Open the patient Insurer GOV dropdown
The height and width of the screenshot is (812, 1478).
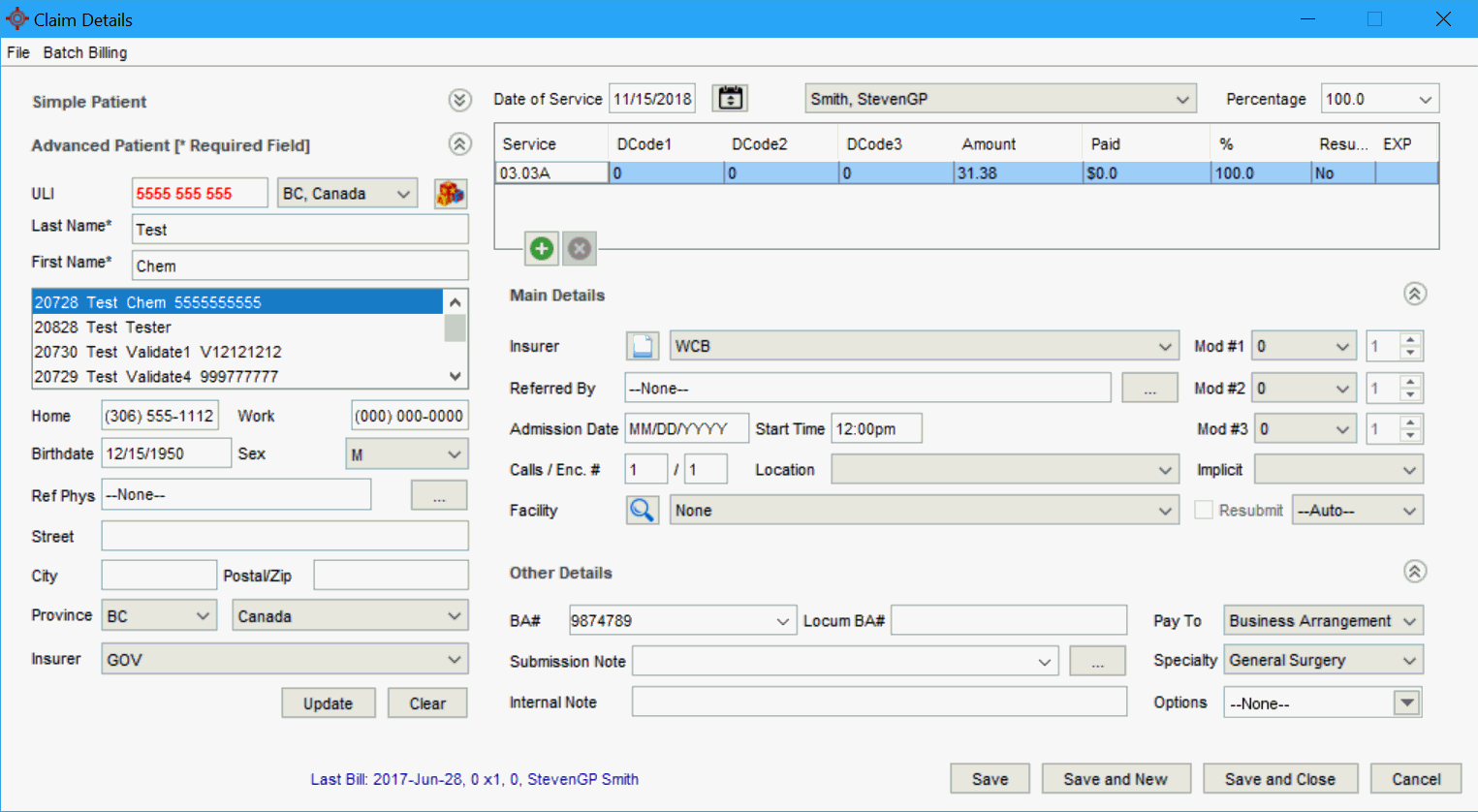(284, 659)
